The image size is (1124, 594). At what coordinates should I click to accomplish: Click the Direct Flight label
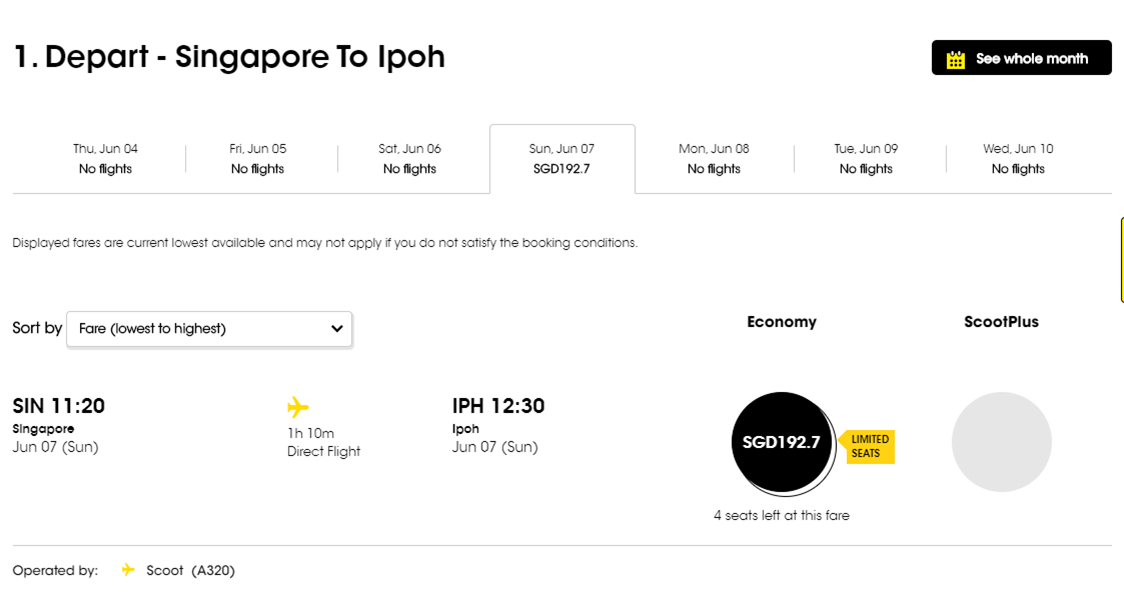click(324, 451)
